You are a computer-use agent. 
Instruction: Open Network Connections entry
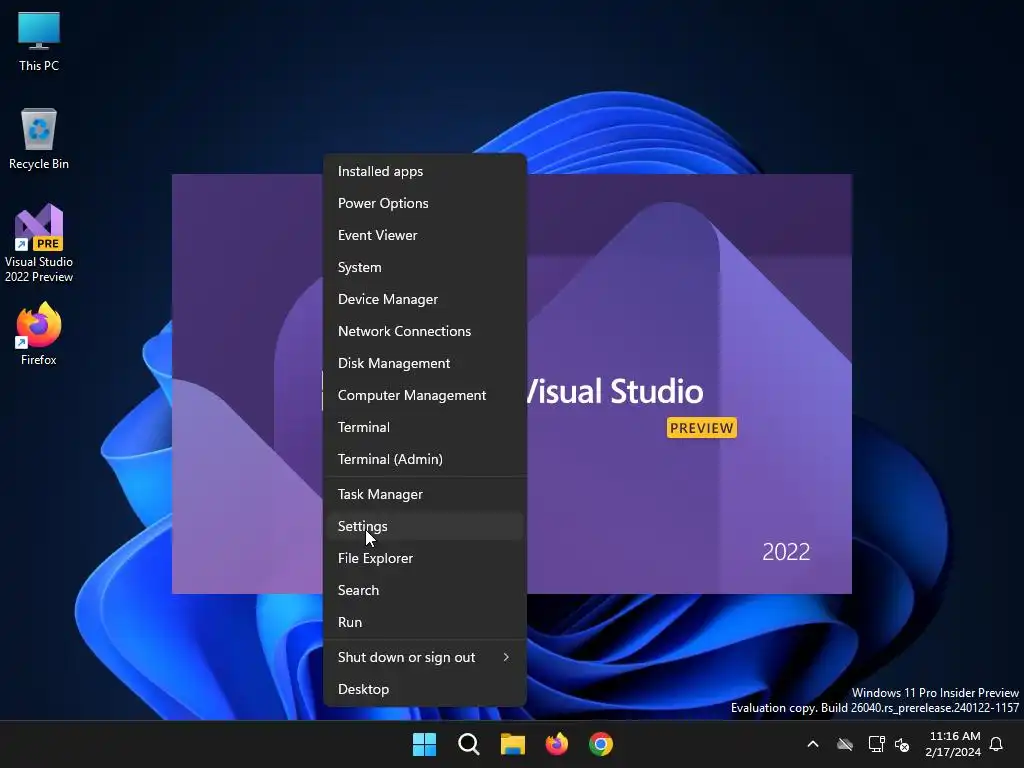point(424,331)
